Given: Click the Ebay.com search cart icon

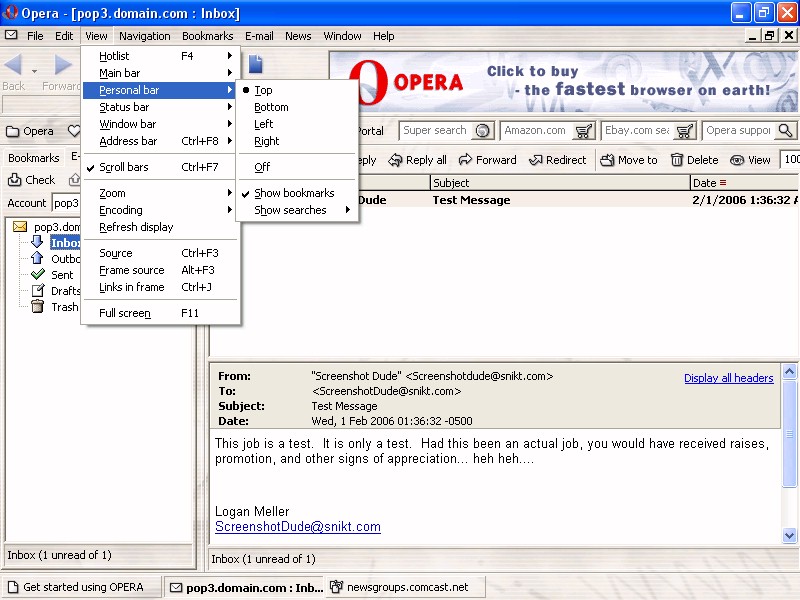Looking at the screenshot, I should point(684,131).
